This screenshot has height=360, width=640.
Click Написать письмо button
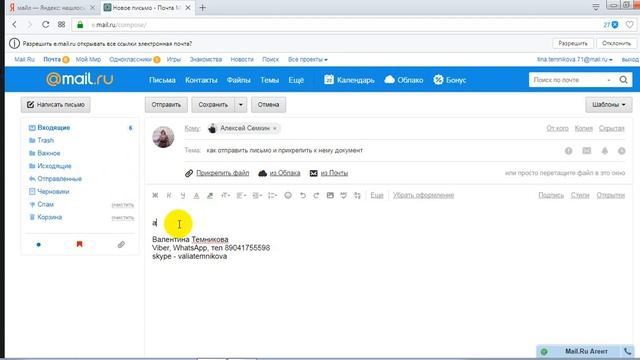[56, 105]
